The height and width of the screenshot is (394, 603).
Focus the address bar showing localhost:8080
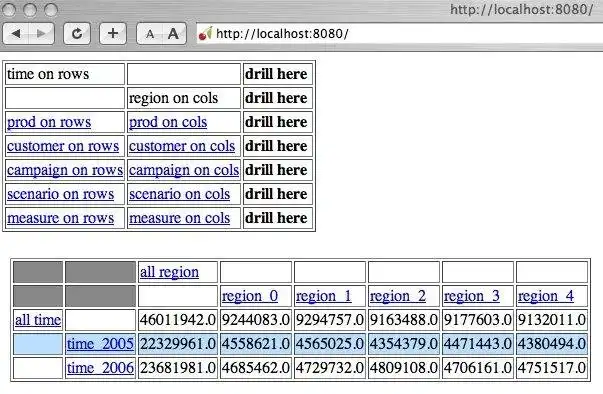[400, 34]
